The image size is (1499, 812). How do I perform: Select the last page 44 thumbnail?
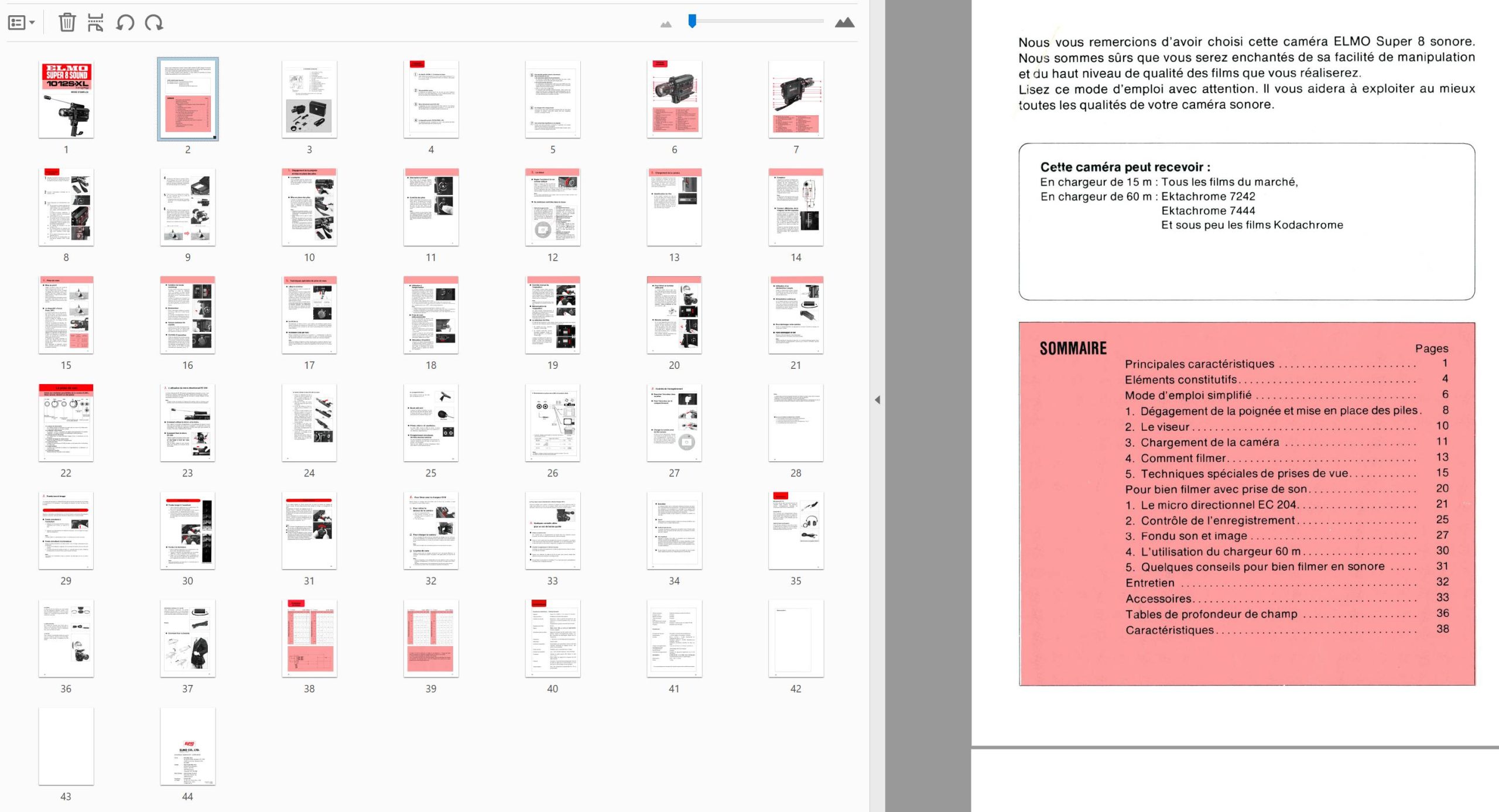187,746
